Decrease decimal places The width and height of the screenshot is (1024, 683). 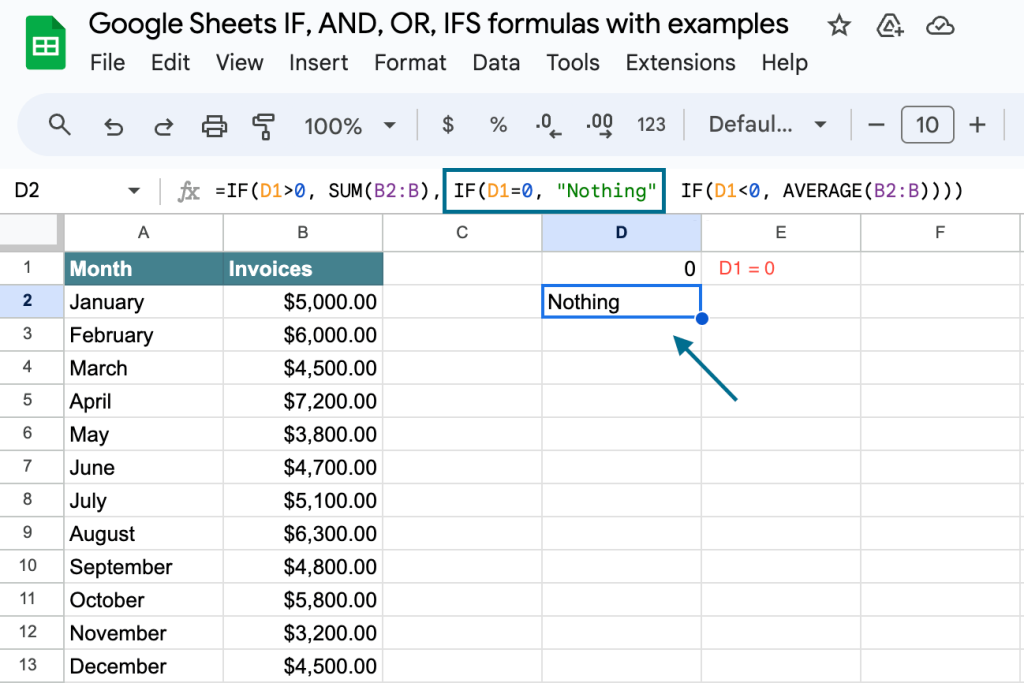[548, 125]
